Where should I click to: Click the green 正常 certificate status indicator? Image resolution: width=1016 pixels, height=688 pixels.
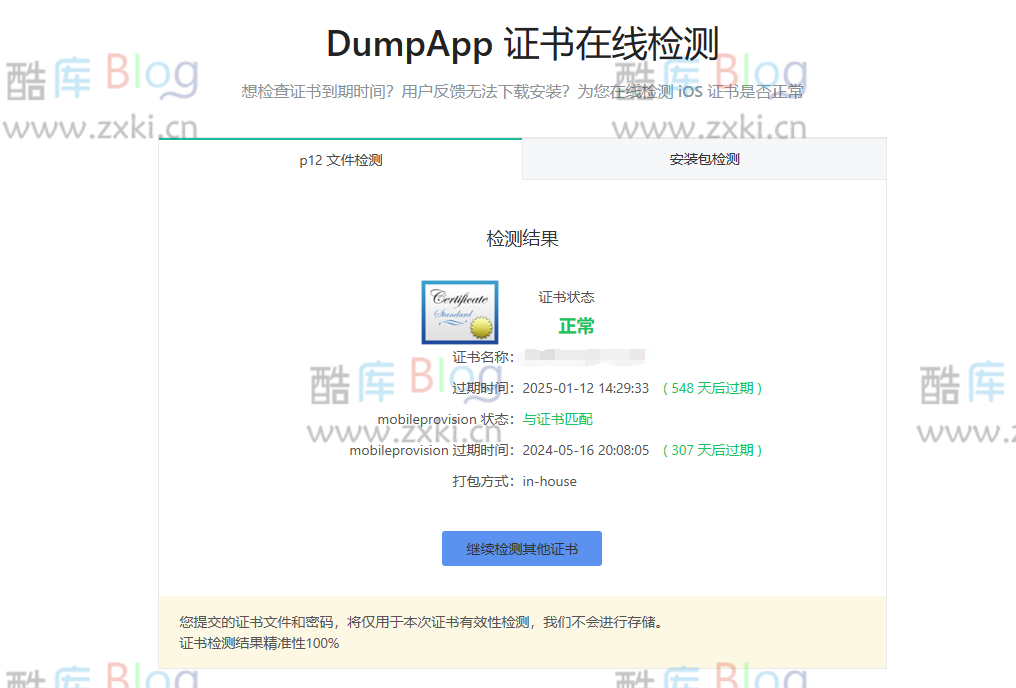(x=575, y=326)
